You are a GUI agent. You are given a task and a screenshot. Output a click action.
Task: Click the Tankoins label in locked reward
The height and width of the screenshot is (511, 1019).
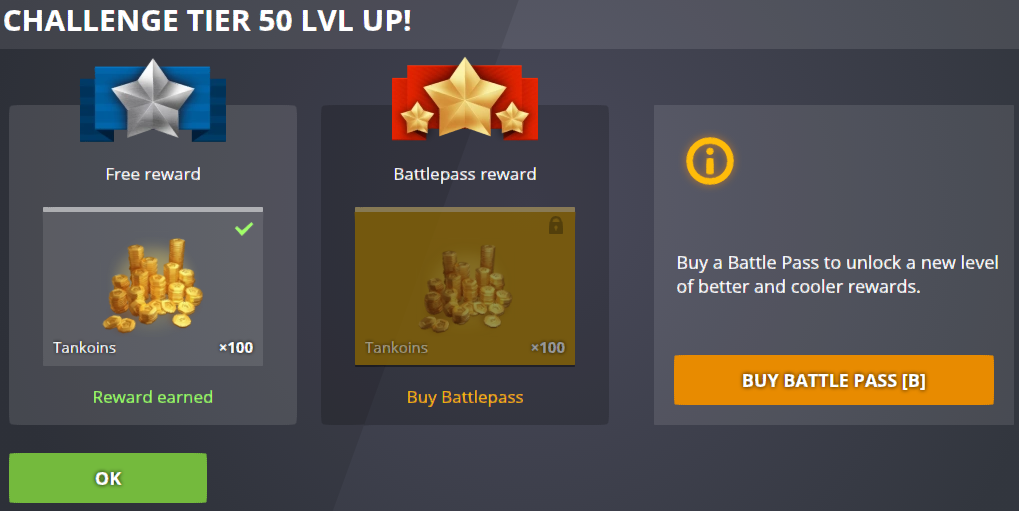coord(396,348)
